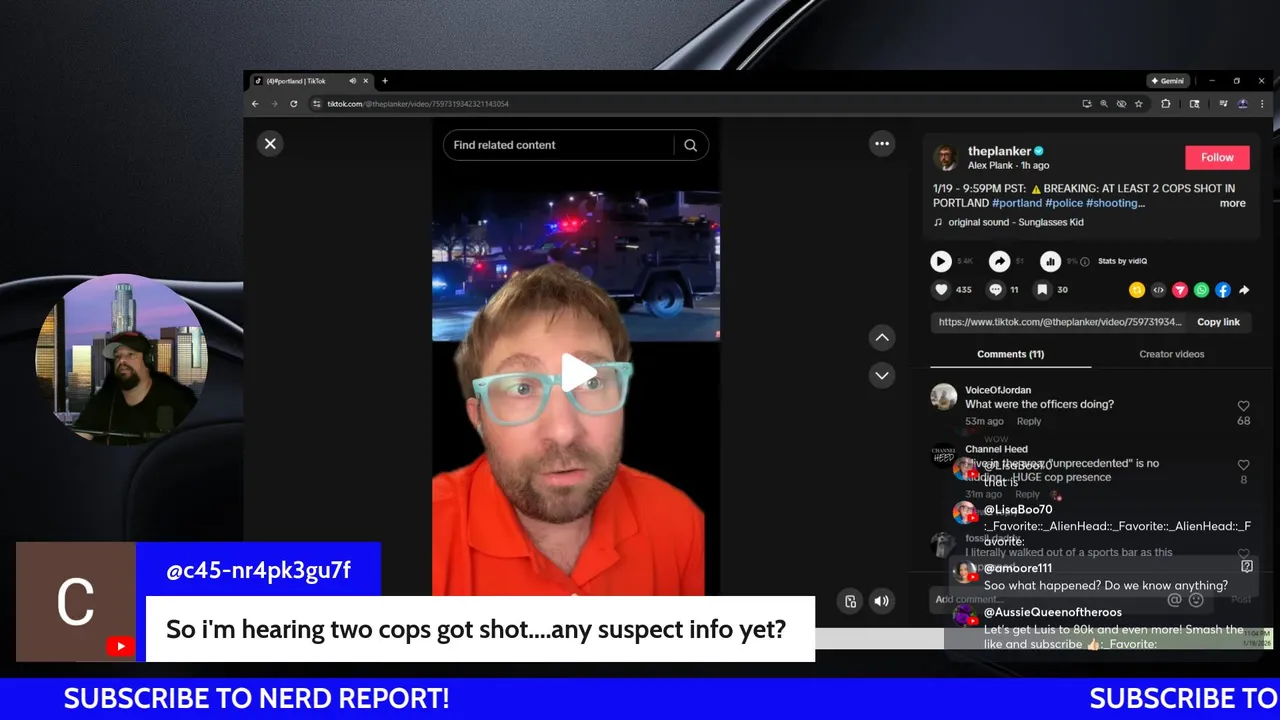Viewport: 1280px width, 720px height.
Task: Open the #portland hashtag
Action: [1017, 203]
